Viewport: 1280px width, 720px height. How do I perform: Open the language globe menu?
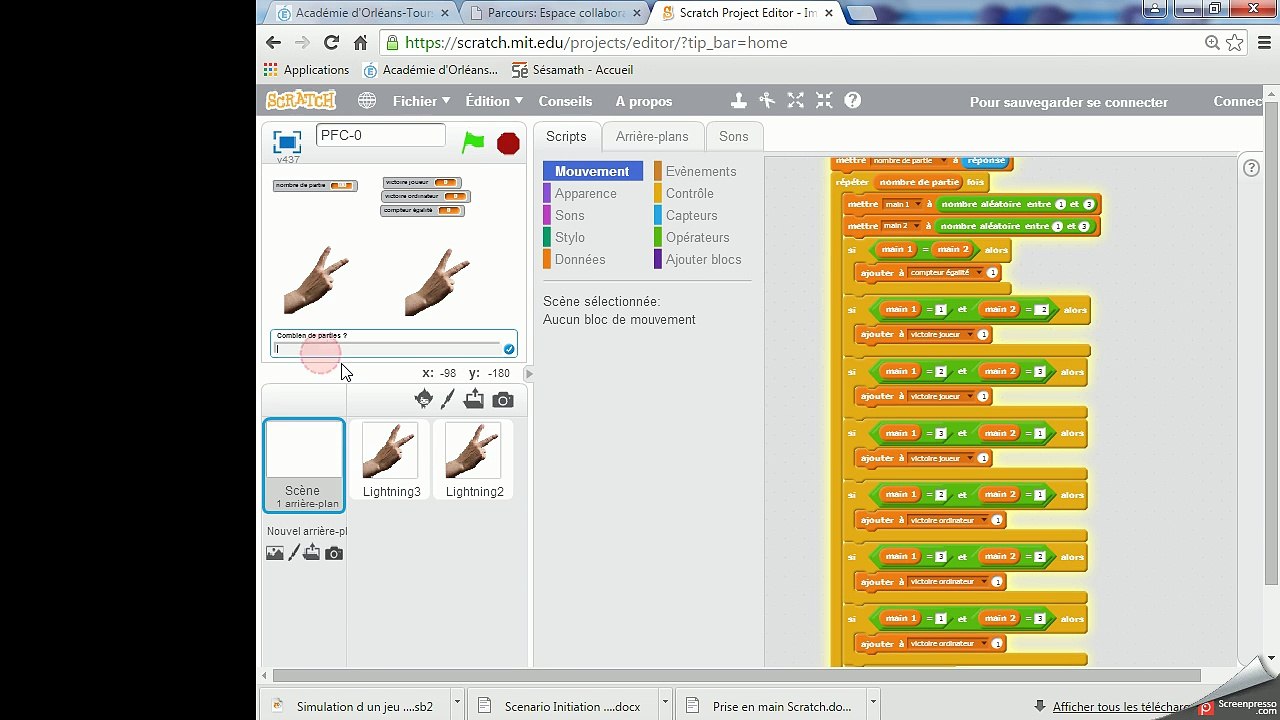point(367,101)
